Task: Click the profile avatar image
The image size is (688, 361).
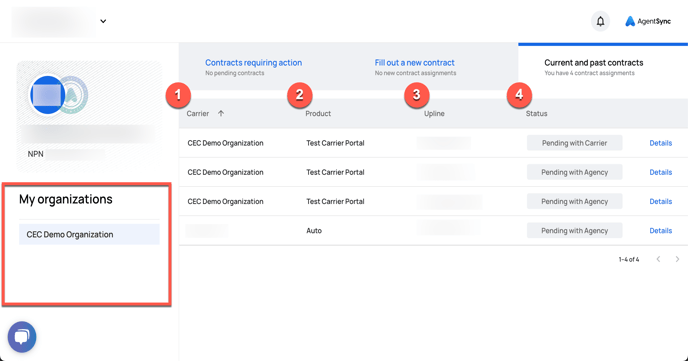Action: click(48, 95)
